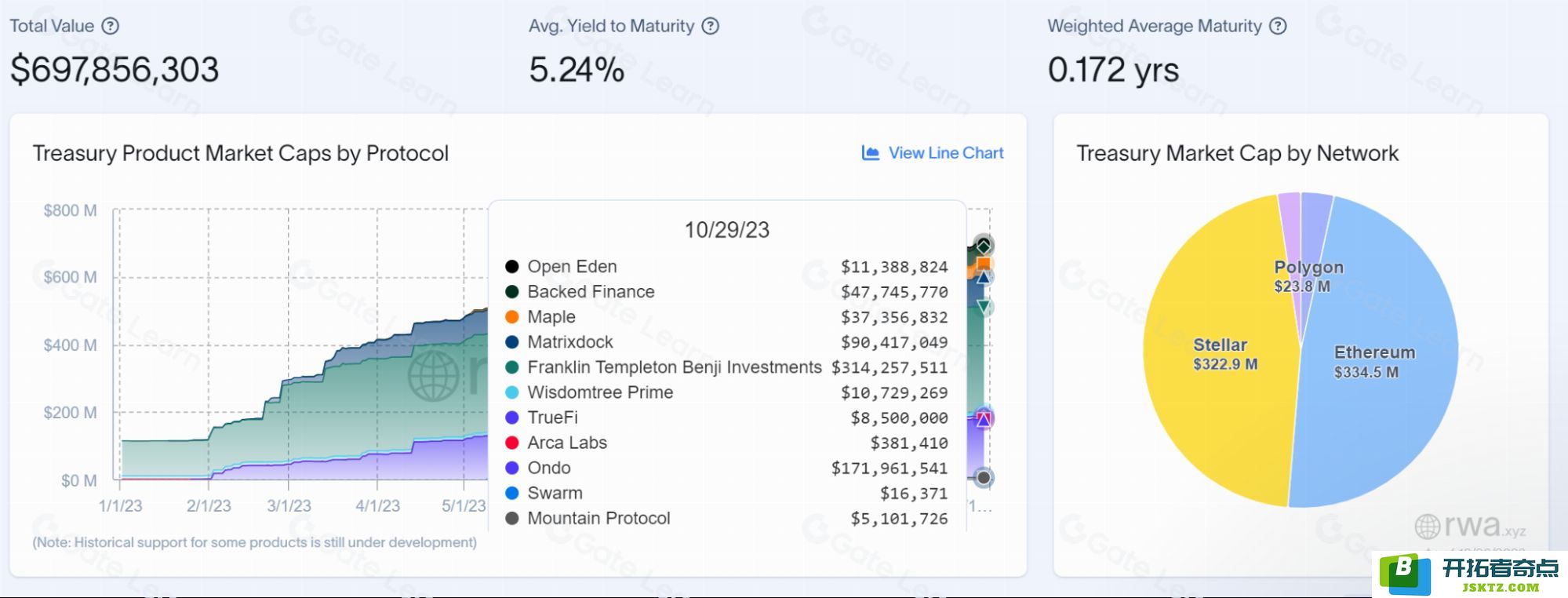
Task: Click the blue up-triangle marker near $600 M
Action: pyautogui.click(x=984, y=278)
